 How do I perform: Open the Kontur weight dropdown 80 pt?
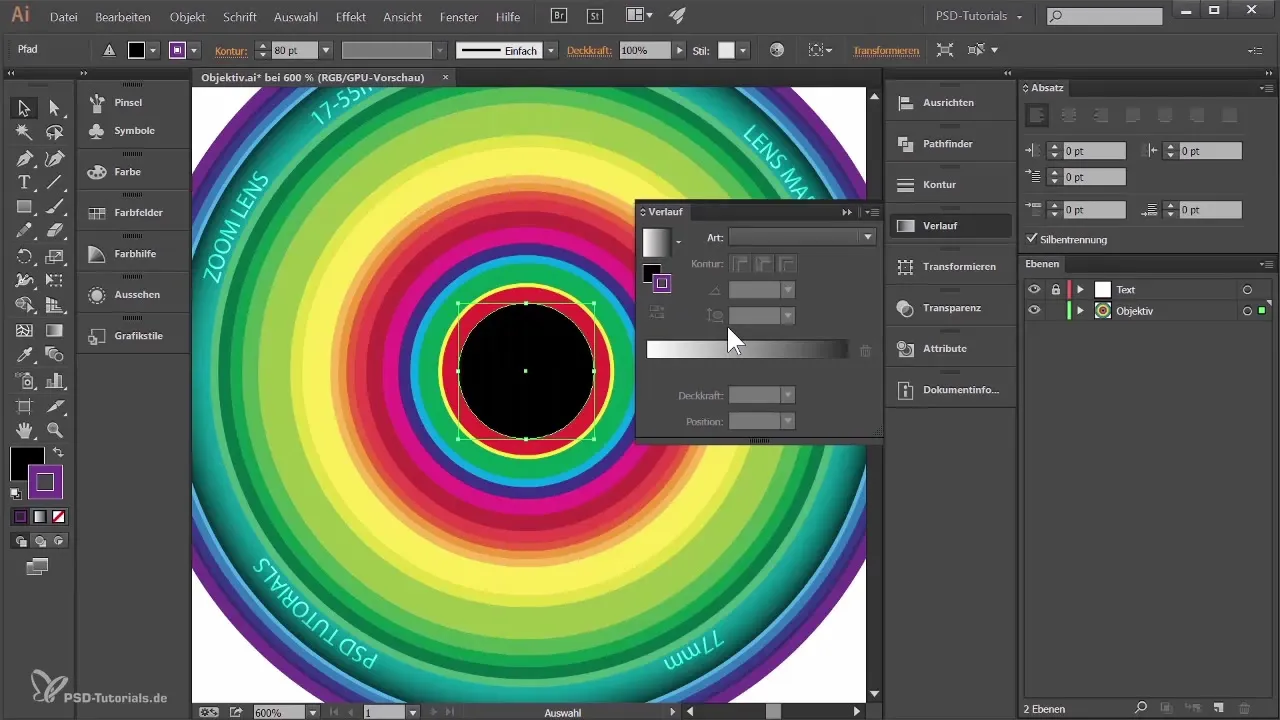(x=326, y=50)
